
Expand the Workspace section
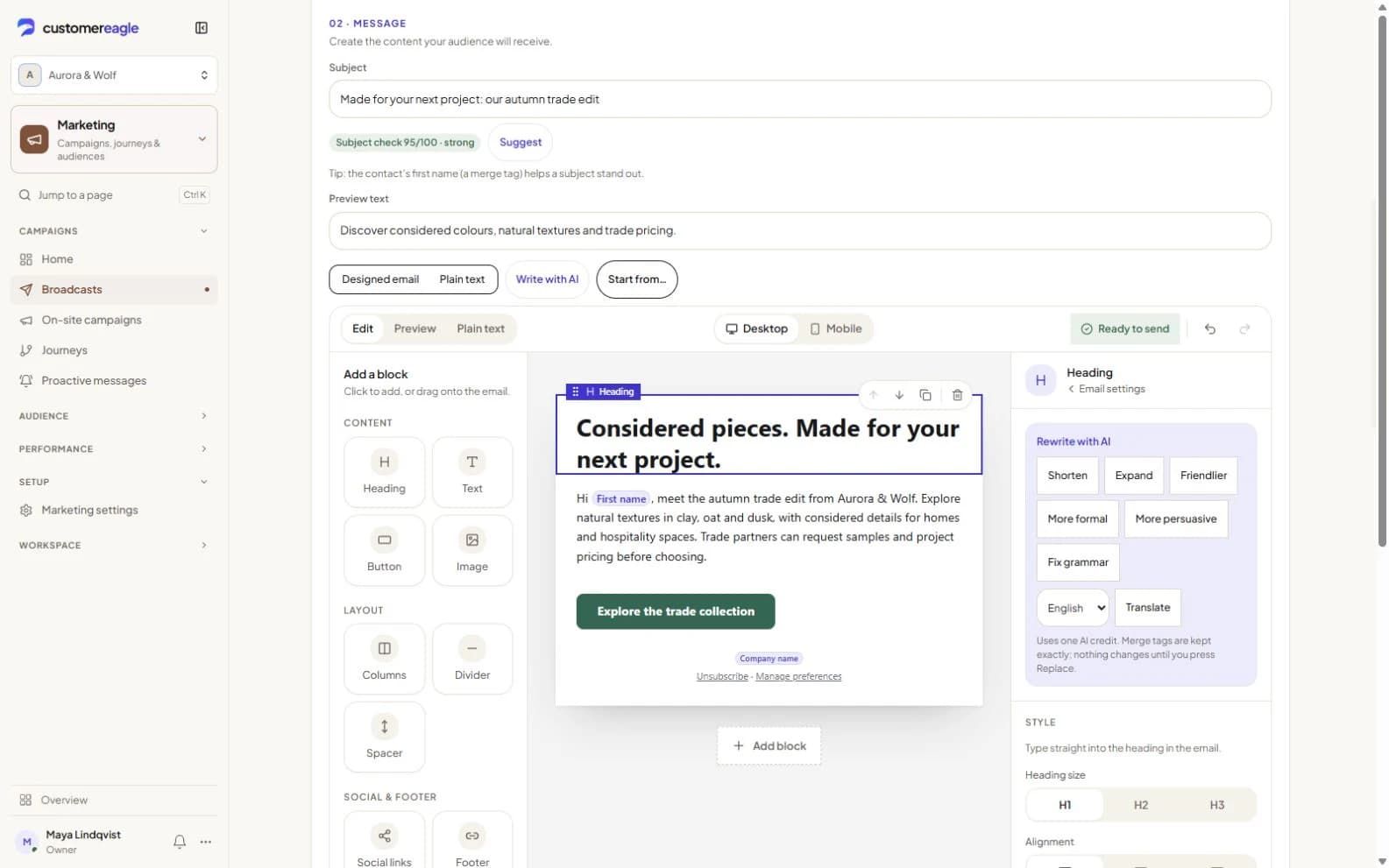(x=114, y=546)
